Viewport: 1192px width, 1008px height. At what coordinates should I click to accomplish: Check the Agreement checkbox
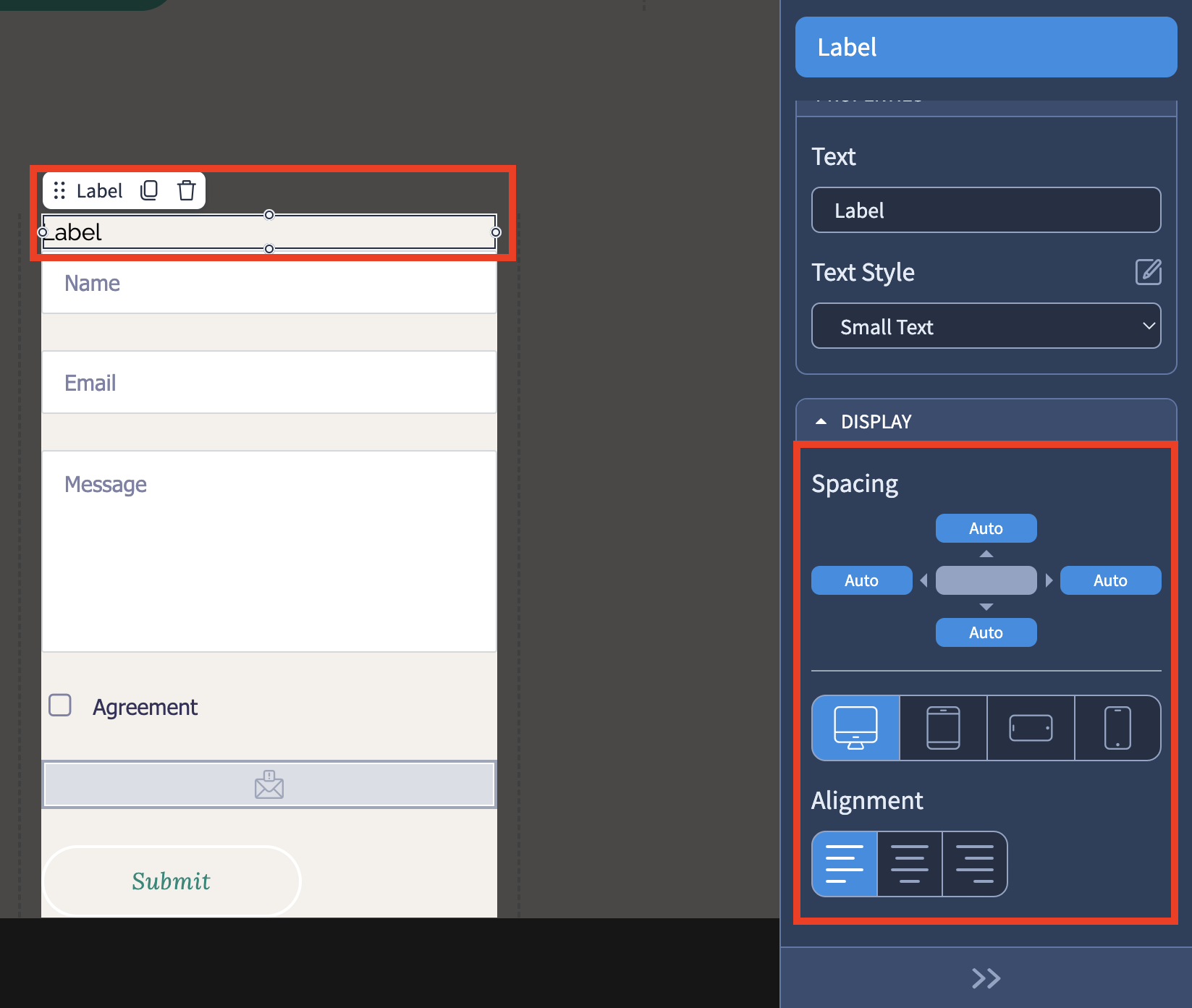(x=60, y=705)
